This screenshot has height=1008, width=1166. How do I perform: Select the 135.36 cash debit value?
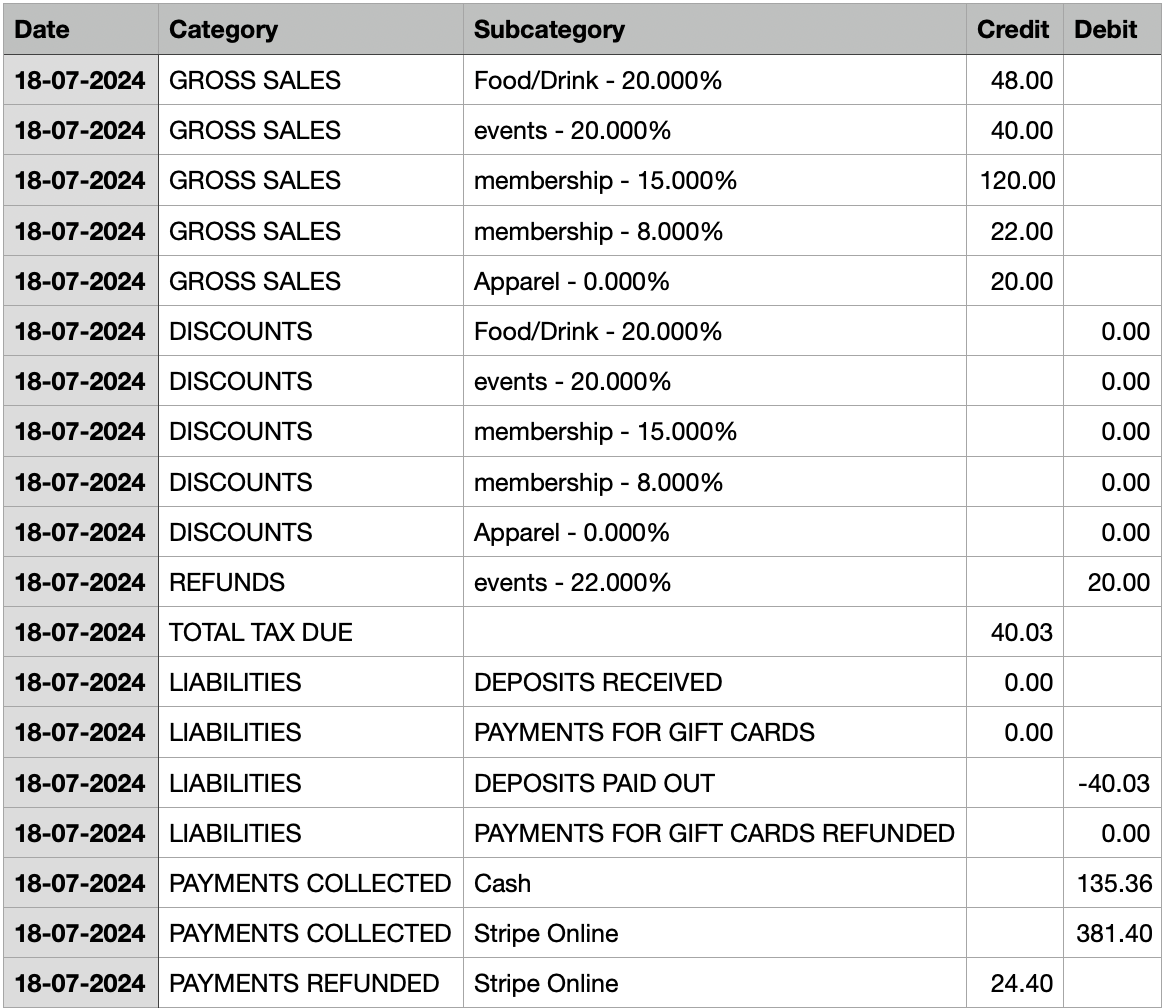pyautogui.click(x=1114, y=883)
